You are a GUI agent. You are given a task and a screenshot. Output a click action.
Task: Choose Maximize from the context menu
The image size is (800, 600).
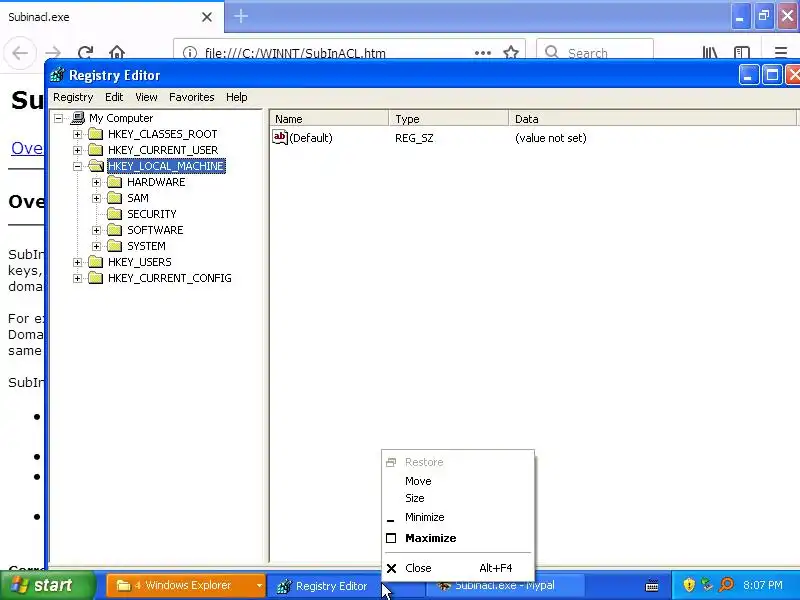click(458, 538)
